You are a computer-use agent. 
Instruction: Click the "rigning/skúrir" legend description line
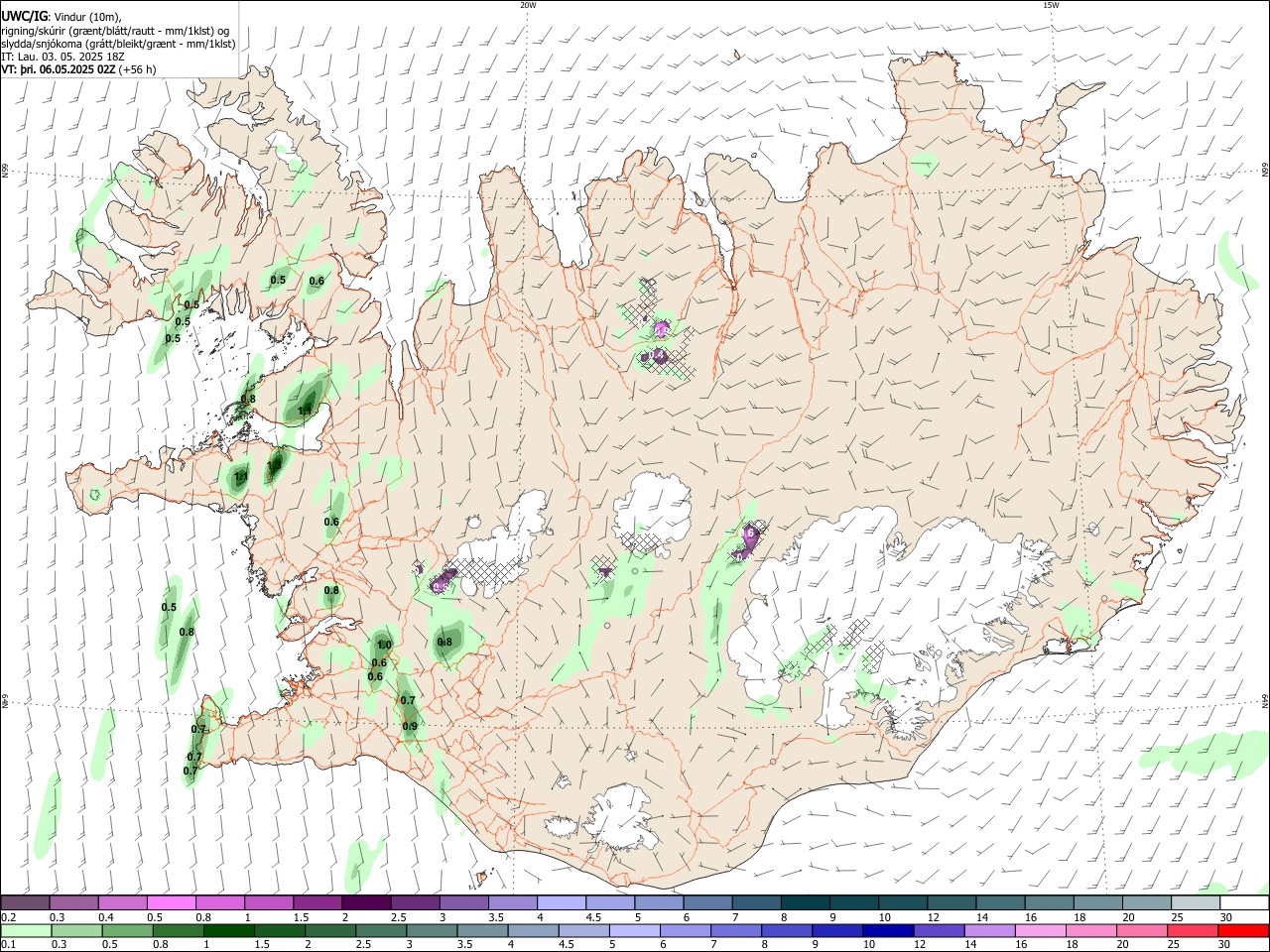pos(115,31)
